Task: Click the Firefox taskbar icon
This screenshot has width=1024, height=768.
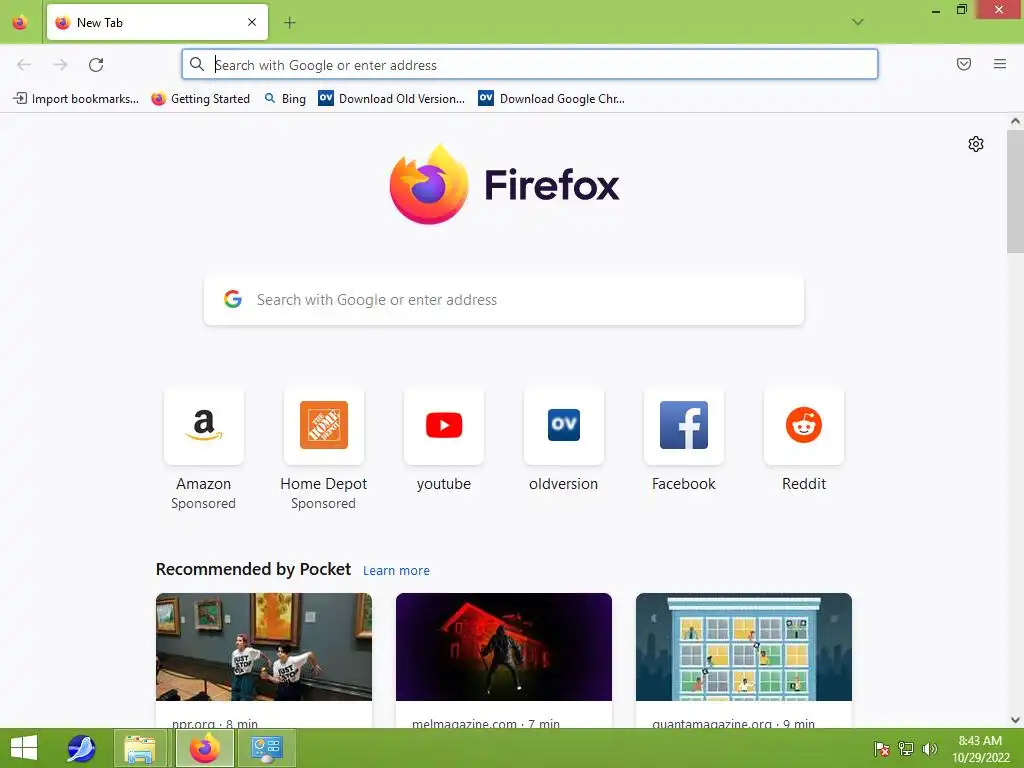Action: [x=204, y=748]
